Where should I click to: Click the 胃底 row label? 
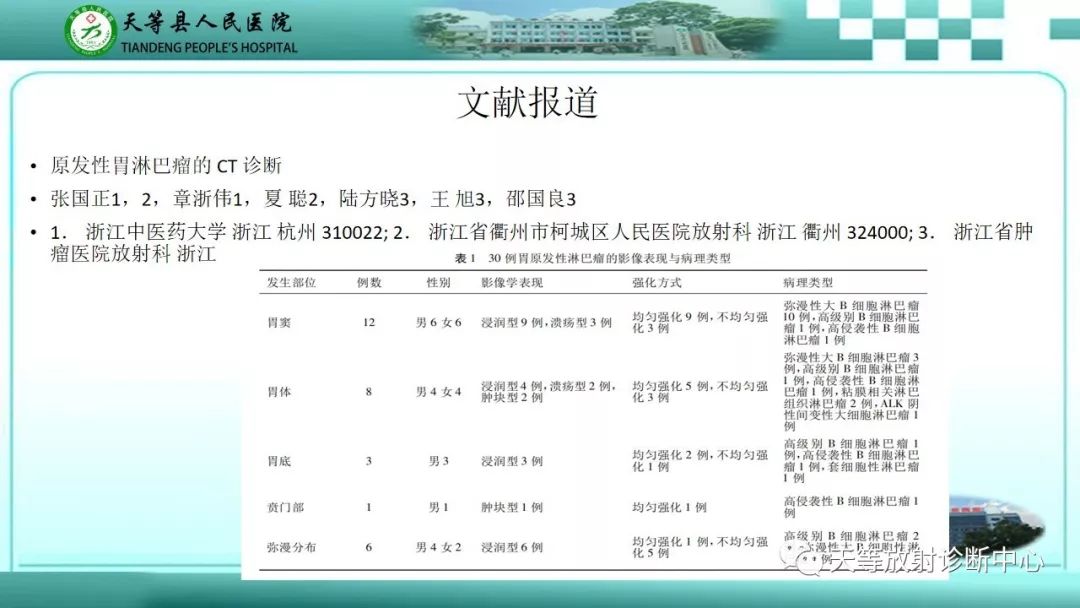pyautogui.click(x=279, y=461)
